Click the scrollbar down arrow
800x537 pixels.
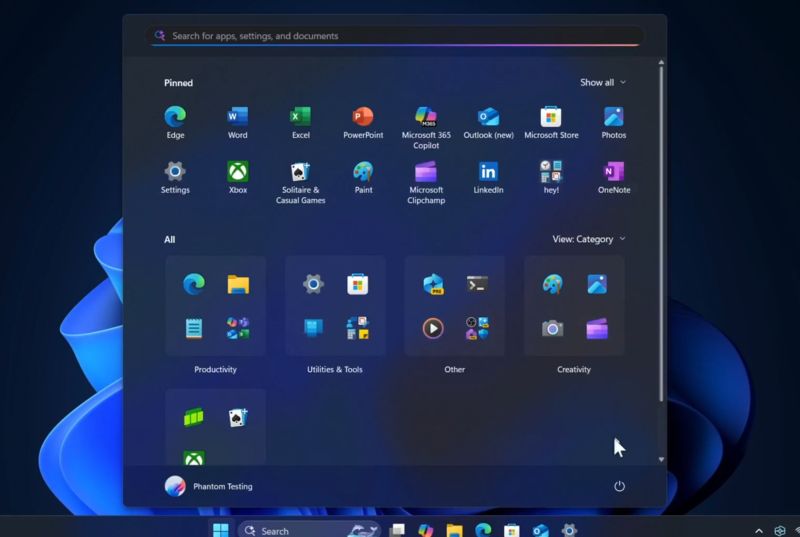click(x=661, y=459)
